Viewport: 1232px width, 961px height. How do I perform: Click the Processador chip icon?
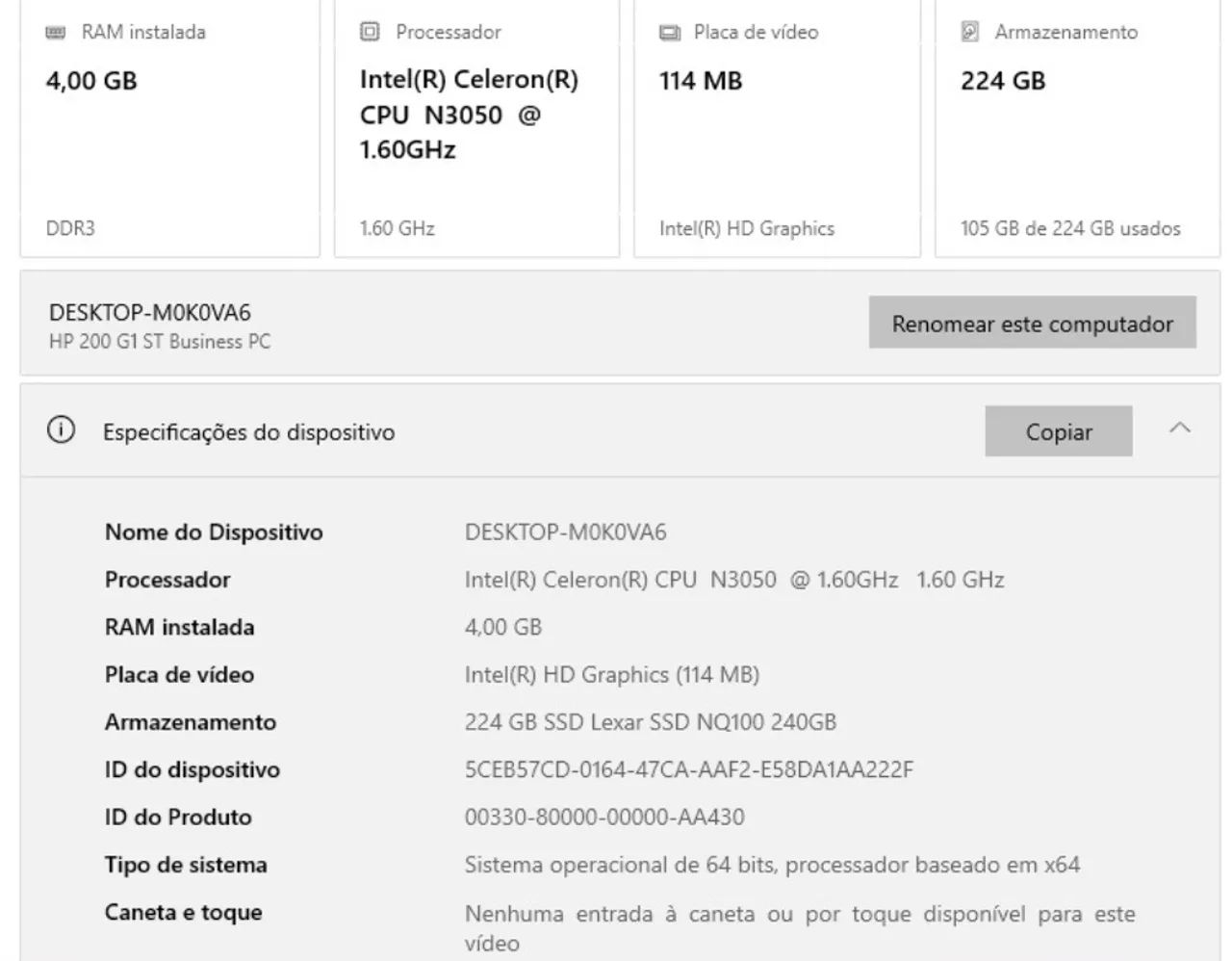[370, 32]
